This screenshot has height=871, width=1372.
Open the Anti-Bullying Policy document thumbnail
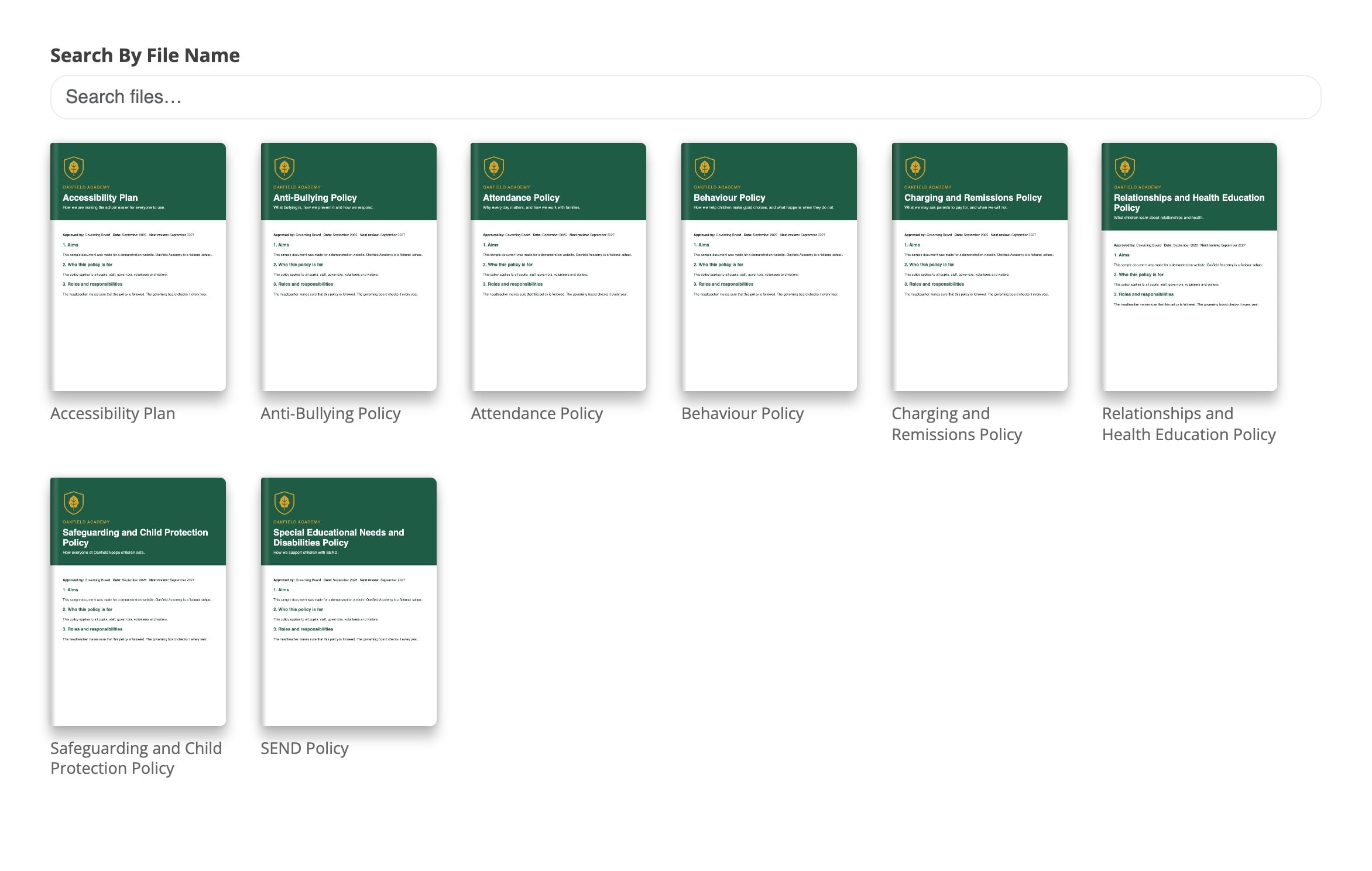(x=349, y=267)
